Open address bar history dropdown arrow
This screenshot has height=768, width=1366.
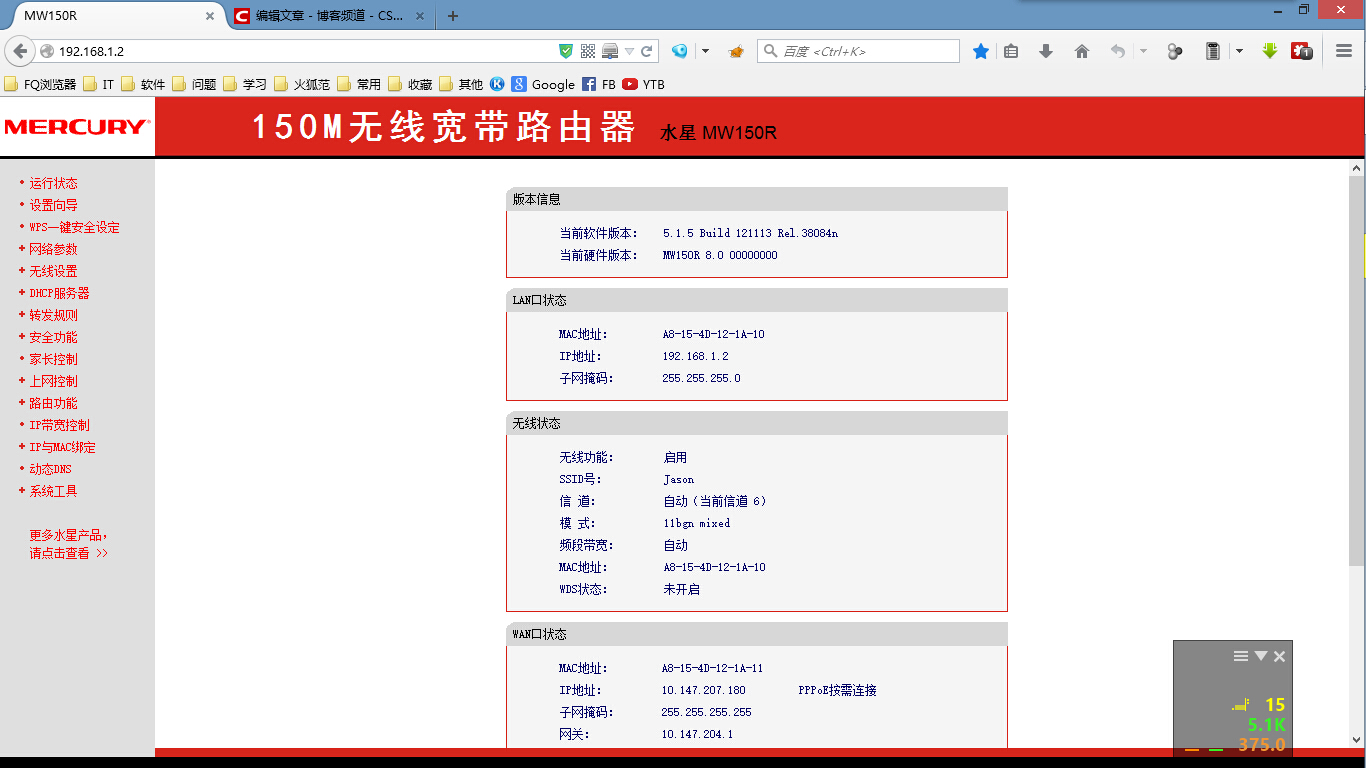click(630, 51)
